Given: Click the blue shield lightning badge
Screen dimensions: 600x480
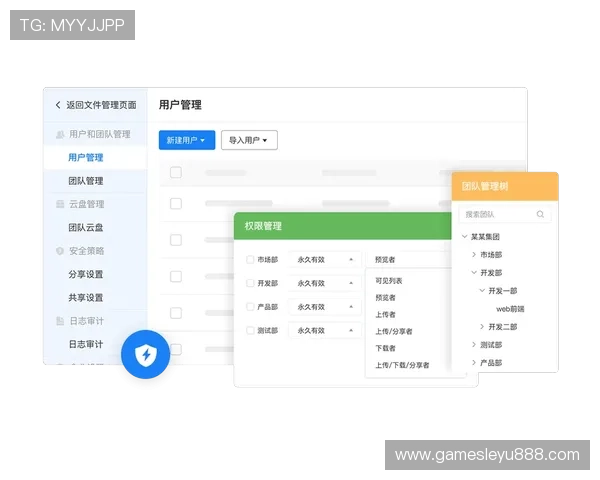Looking at the screenshot, I should (145, 354).
